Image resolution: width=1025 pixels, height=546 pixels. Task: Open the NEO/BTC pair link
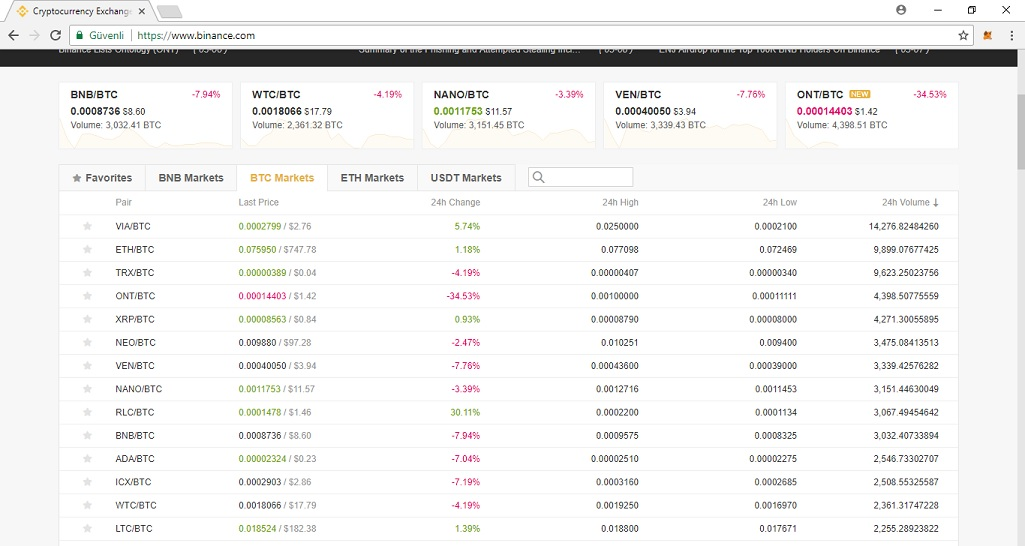point(135,342)
